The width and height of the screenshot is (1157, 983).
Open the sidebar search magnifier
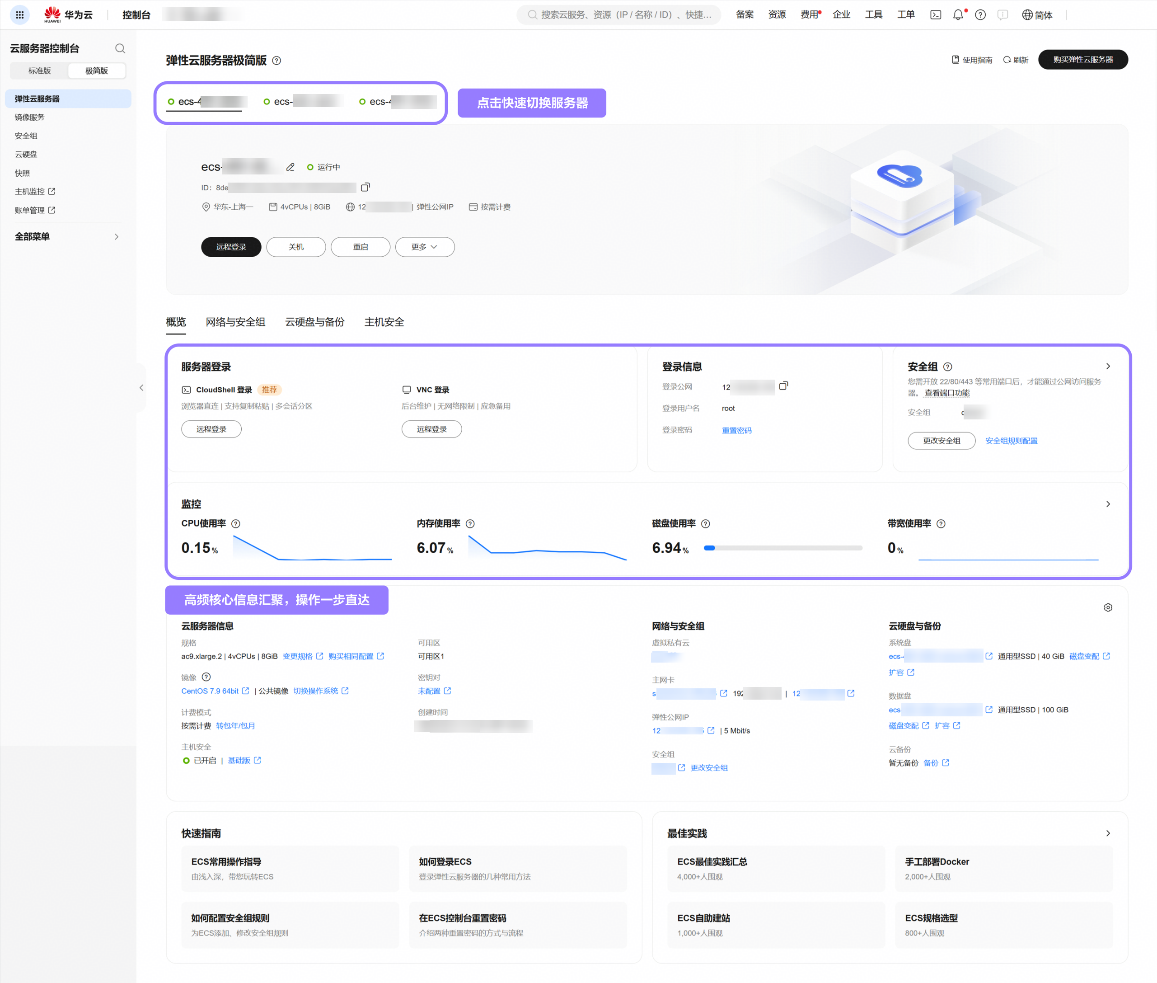(120, 49)
